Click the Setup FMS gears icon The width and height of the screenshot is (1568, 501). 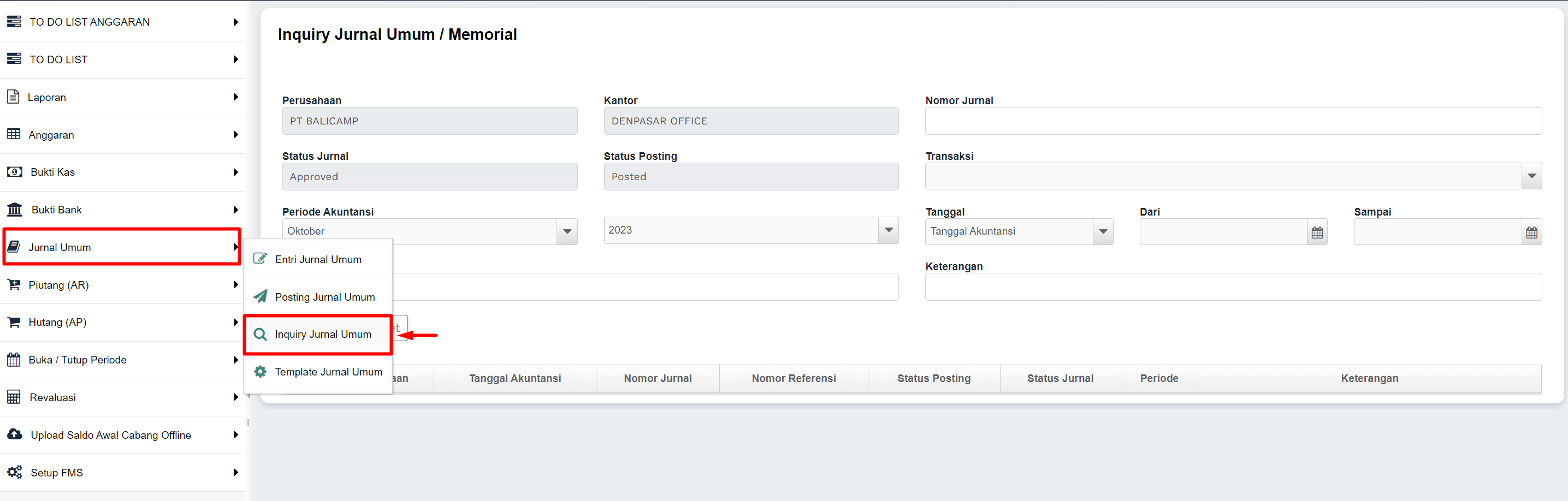(x=15, y=473)
